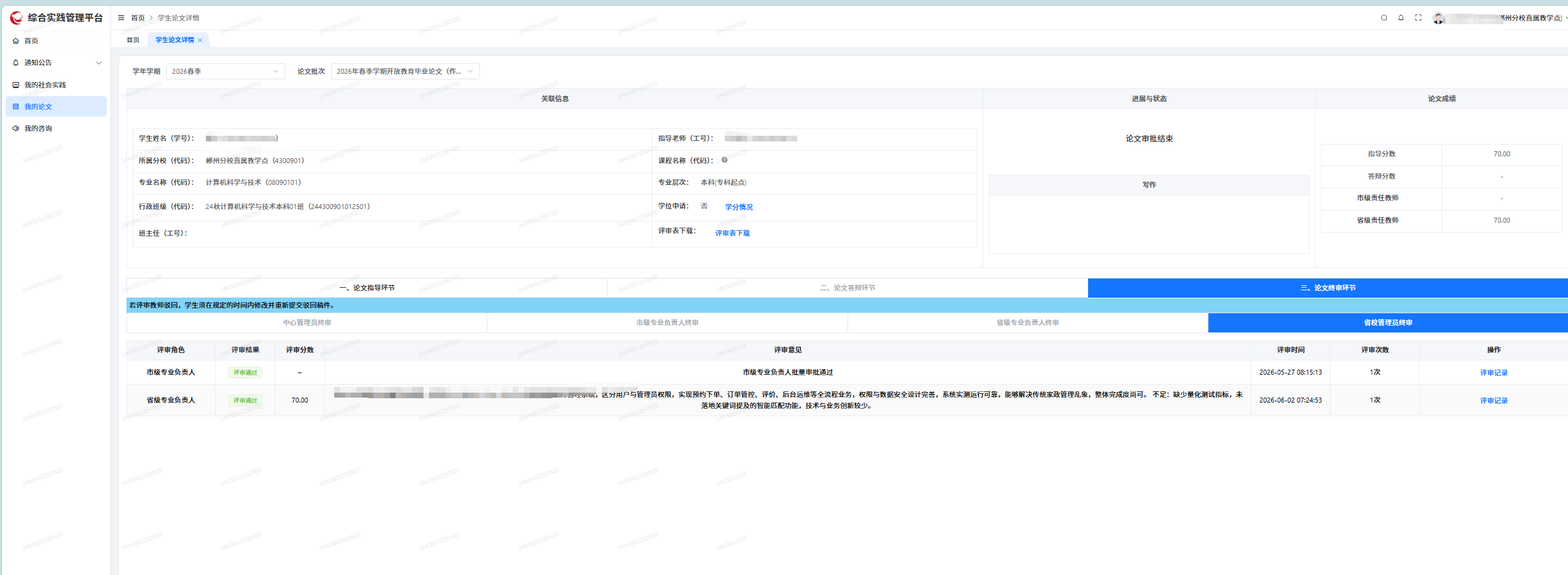Click the platform logo icon
The image size is (1568, 575).
17,18
